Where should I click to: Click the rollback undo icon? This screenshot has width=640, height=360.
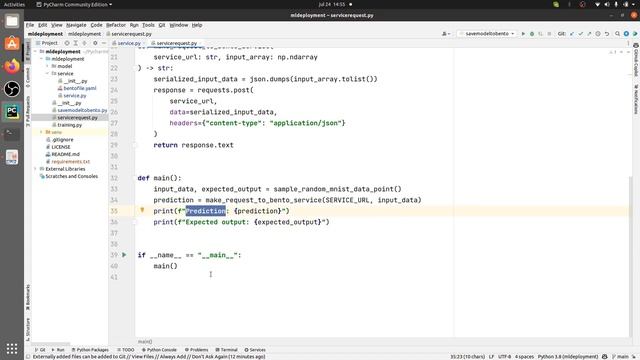(607, 34)
